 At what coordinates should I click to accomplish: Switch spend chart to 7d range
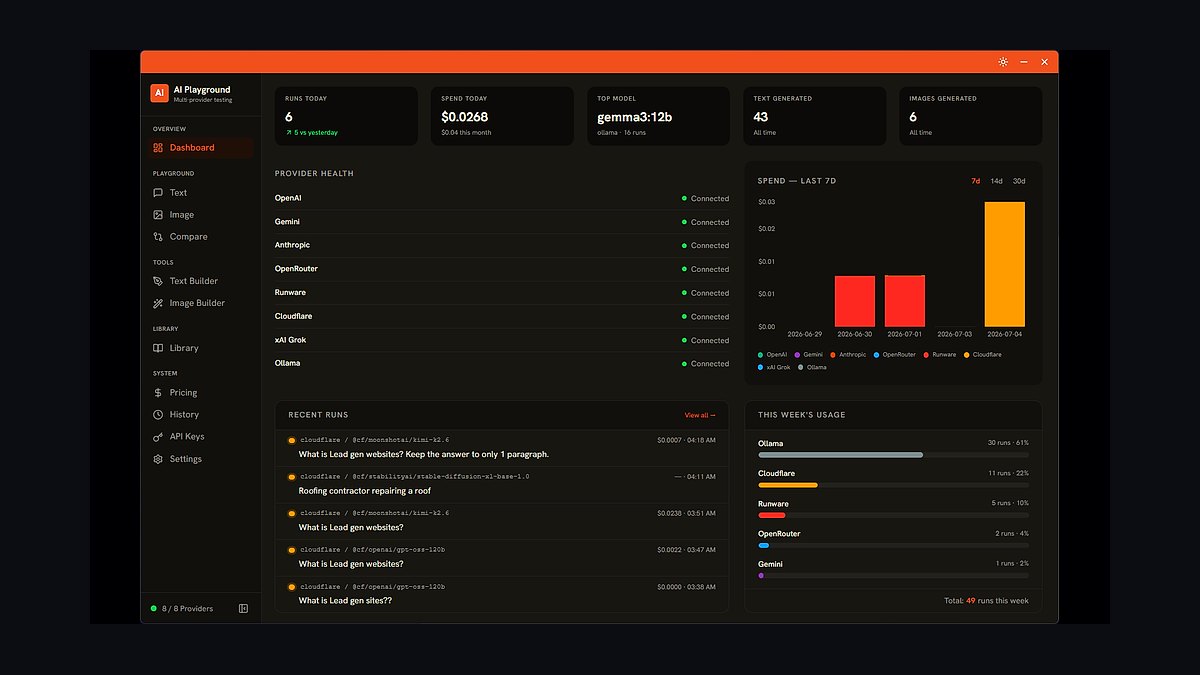tap(976, 181)
